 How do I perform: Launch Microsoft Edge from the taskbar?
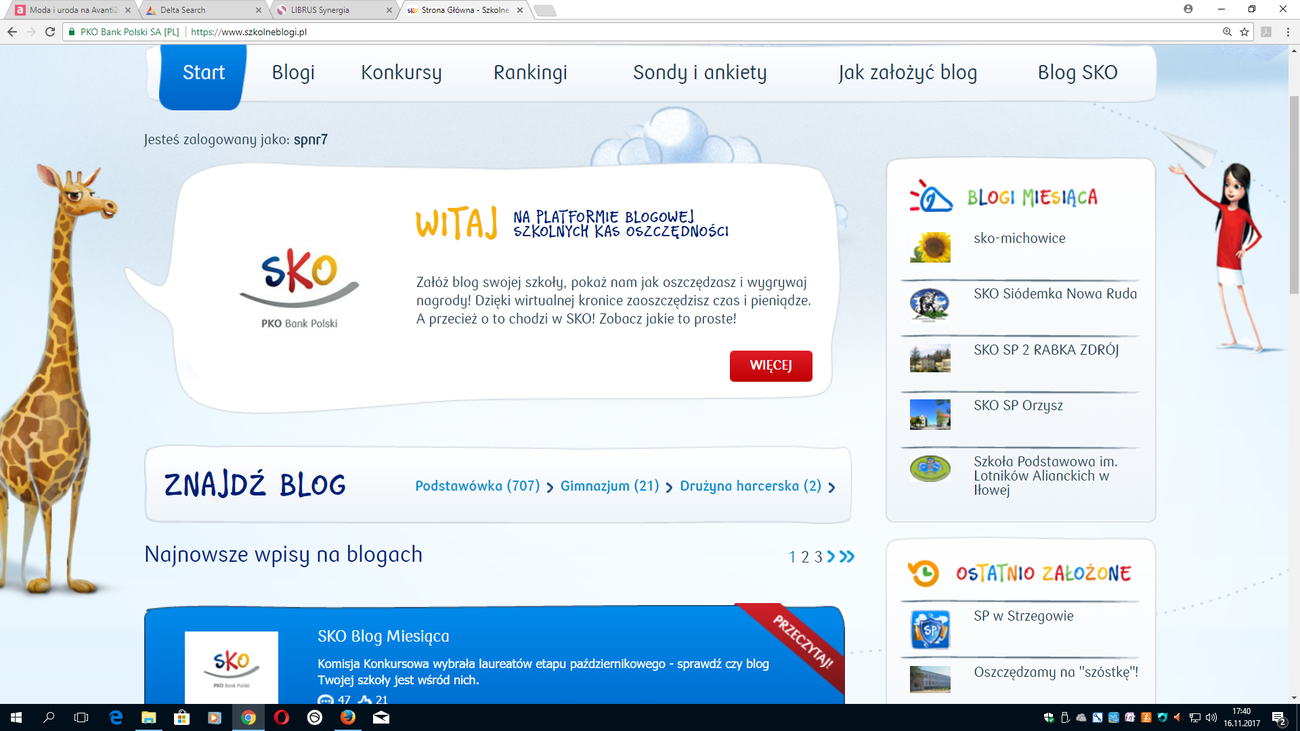[116, 718]
